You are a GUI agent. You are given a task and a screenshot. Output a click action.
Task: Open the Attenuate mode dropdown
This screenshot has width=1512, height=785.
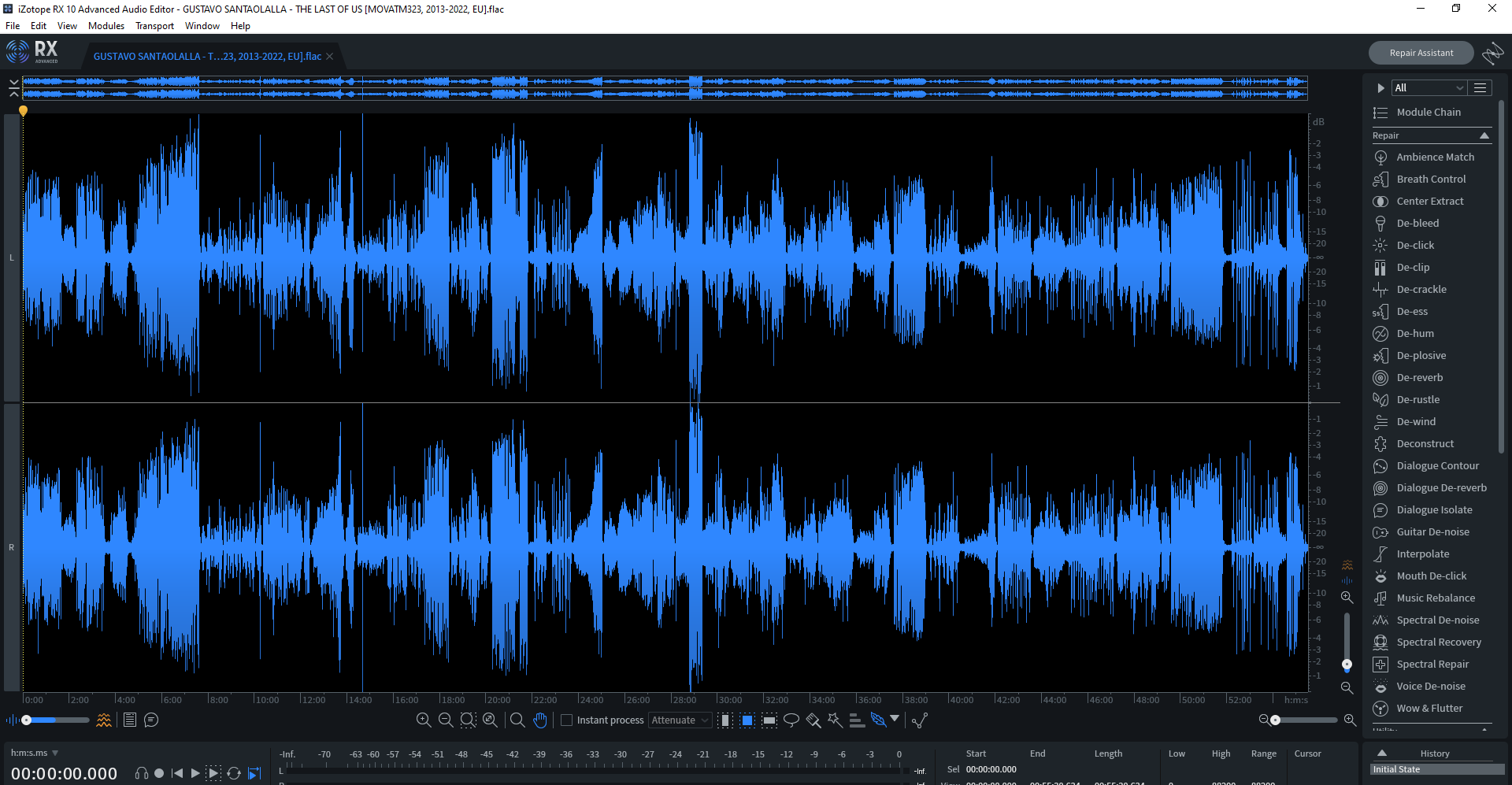click(x=679, y=720)
